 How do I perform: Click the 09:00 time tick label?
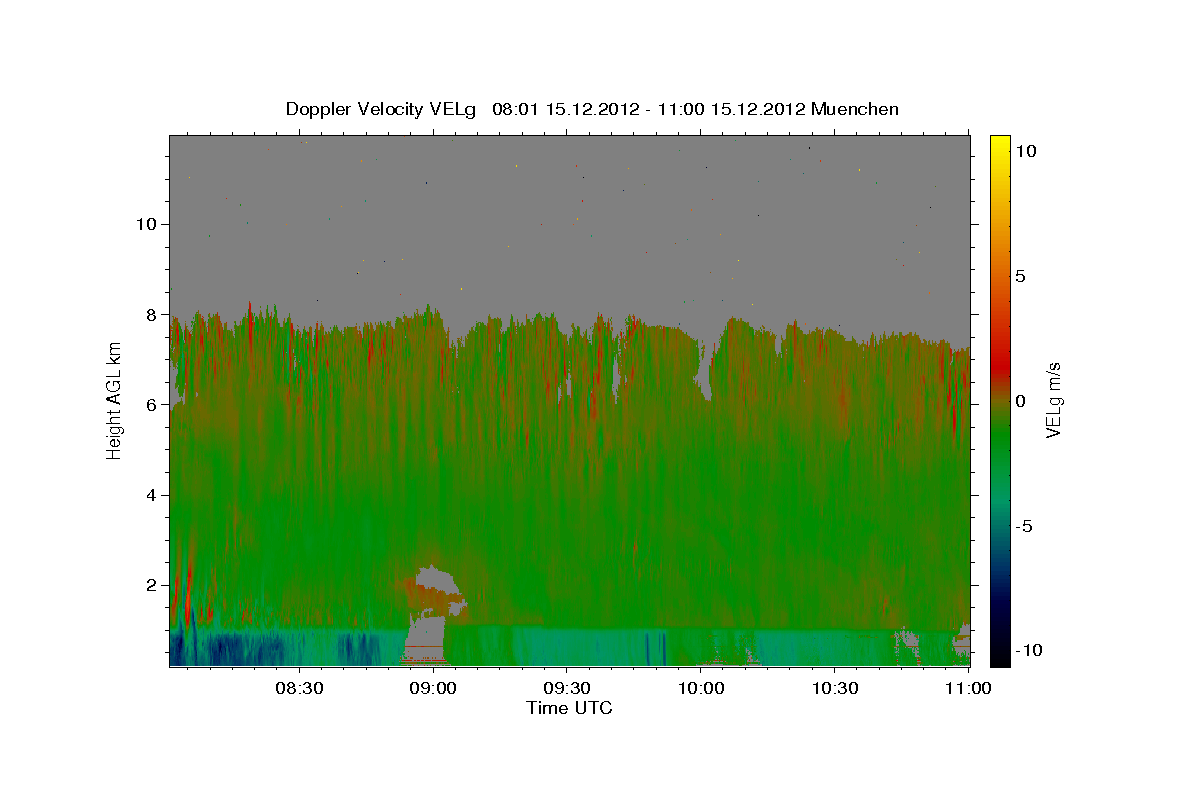click(433, 688)
